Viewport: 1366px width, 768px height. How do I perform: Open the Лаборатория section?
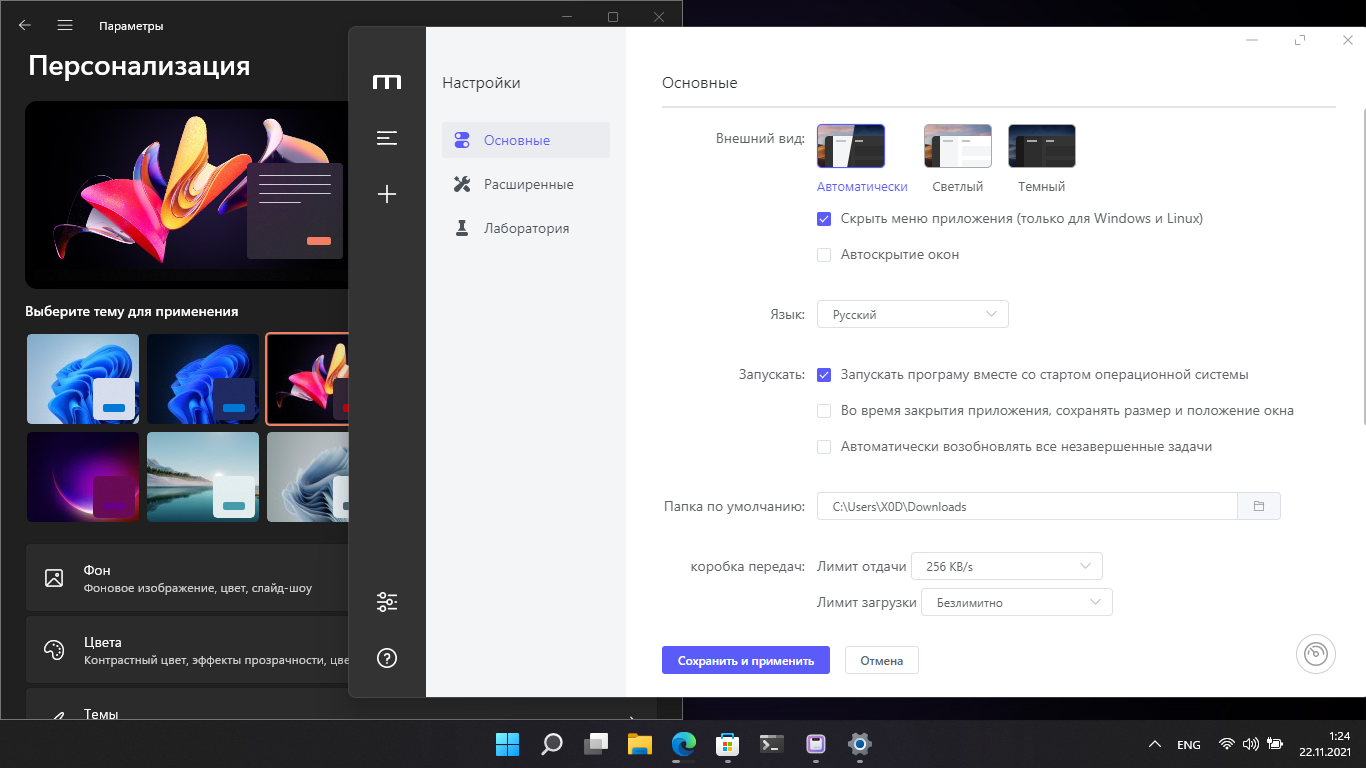pos(525,228)
